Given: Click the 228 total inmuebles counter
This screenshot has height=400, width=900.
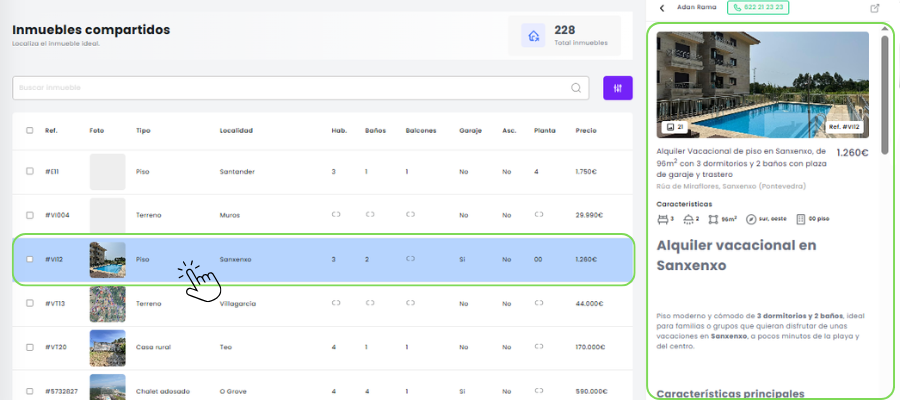Looking at the screenshot, I should pyautogui.click(x=580, y=36).
